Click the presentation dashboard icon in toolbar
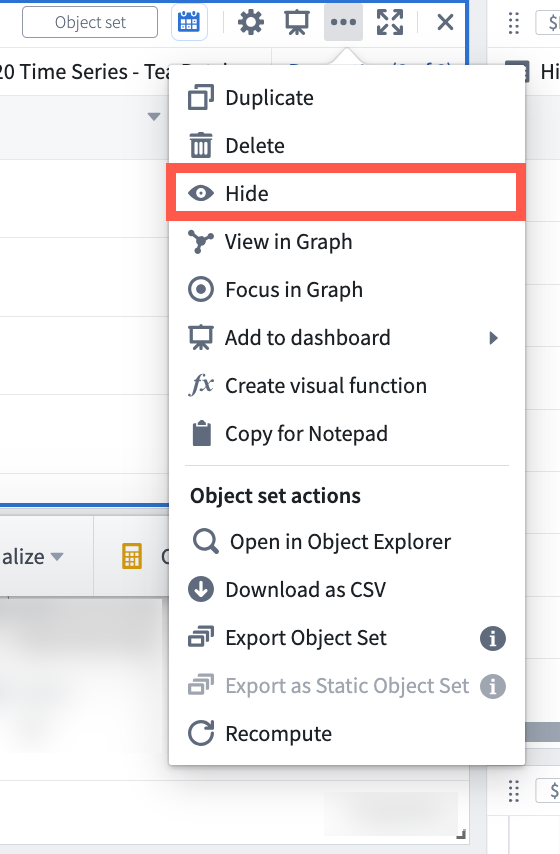560x854 pixels. click(x=297, y=22)
